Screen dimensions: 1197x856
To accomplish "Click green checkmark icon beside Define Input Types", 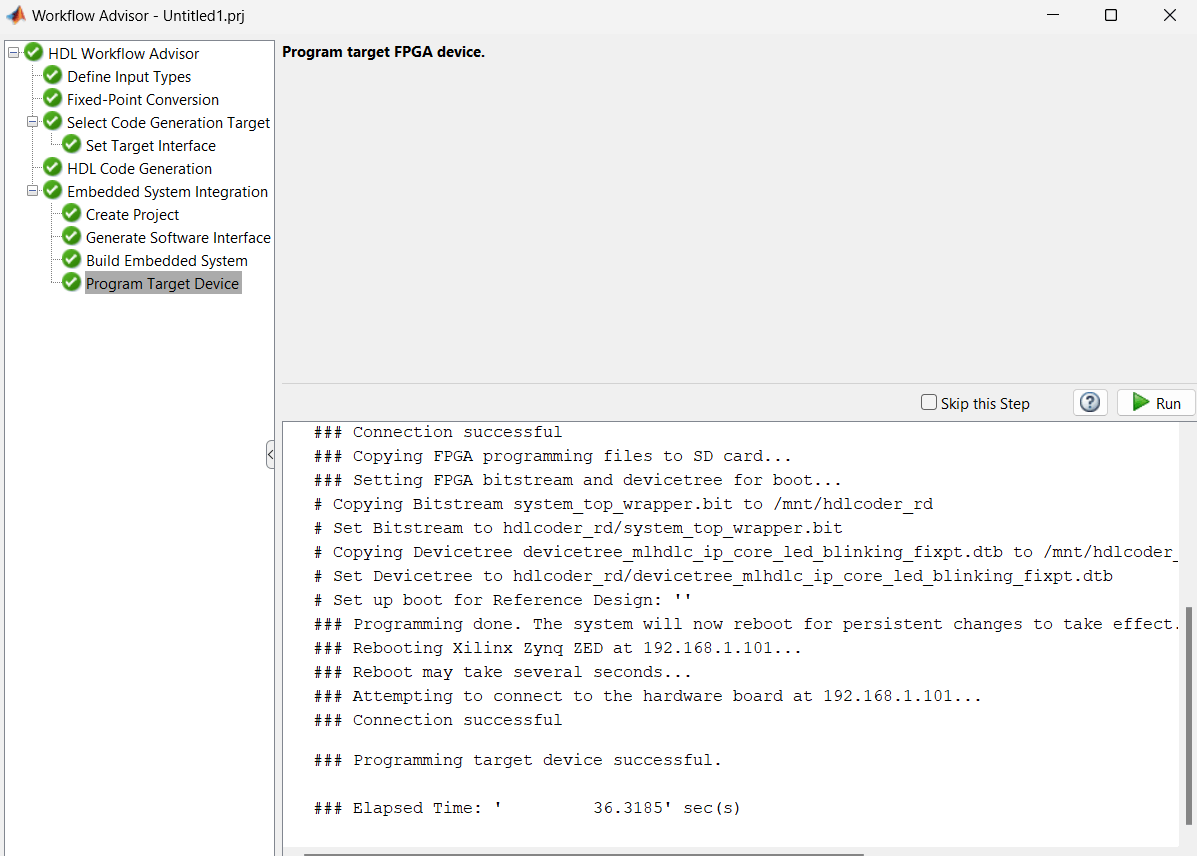I will coord(53,76).
